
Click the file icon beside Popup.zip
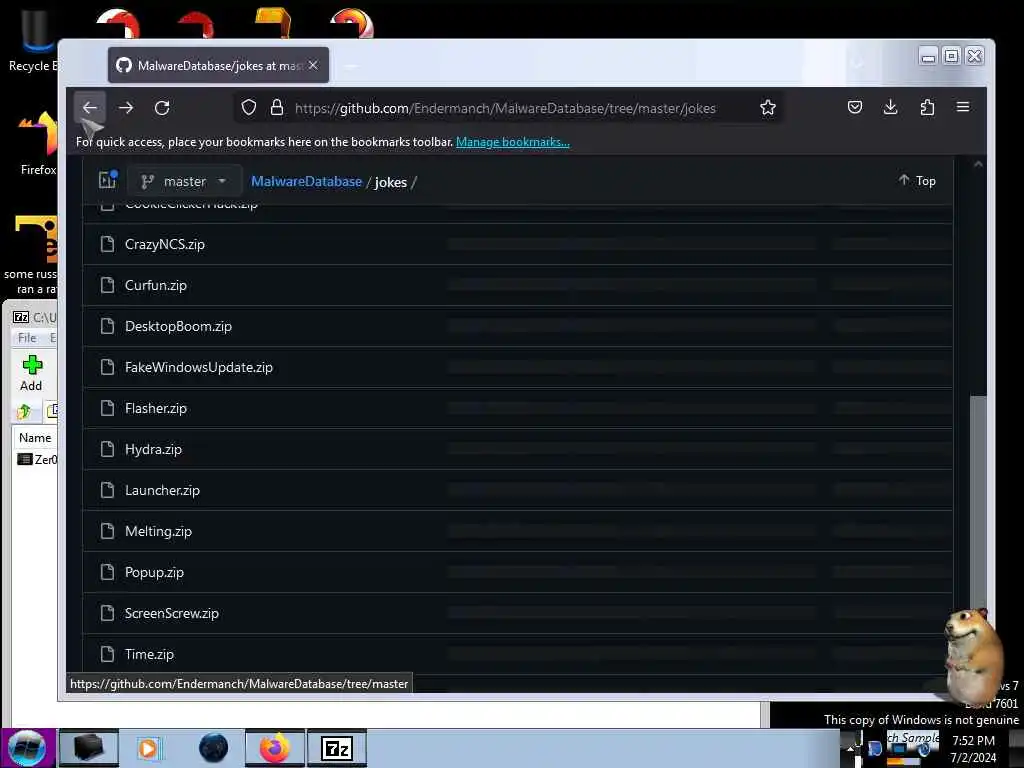click(108, 572)
